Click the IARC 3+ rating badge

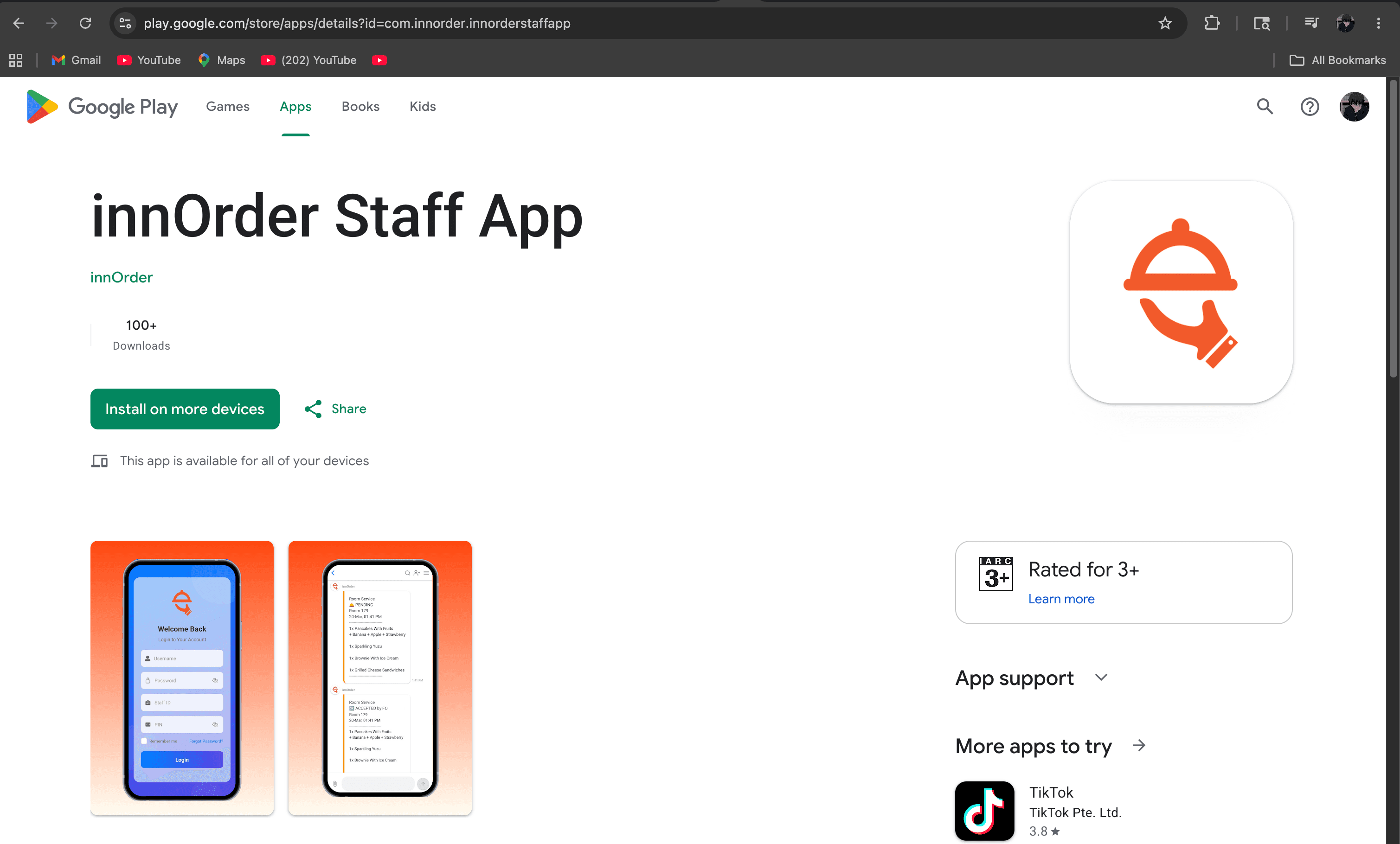click(995, 574)
